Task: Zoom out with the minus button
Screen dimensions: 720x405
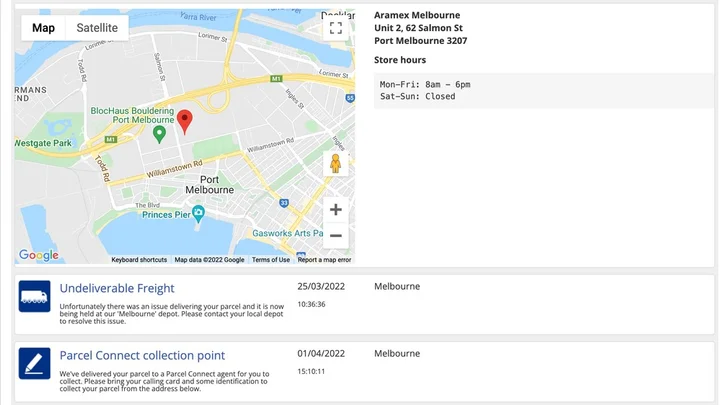Action: click(x=336, y=236)
